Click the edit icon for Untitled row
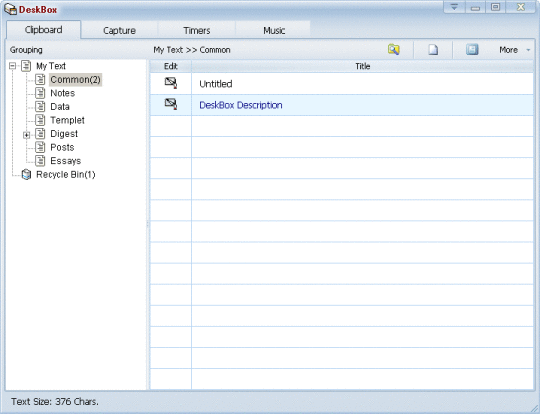The height and width of the screenshot is (414, 540). coord(171,83)
